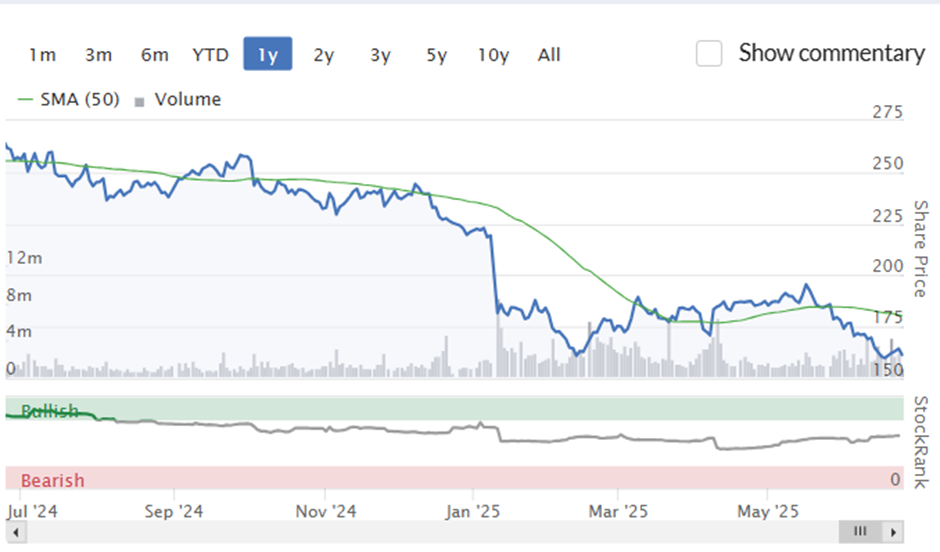940x552 pixels.
Task: Click the Mar '25 axis label
Action: [x=618, y=511]
